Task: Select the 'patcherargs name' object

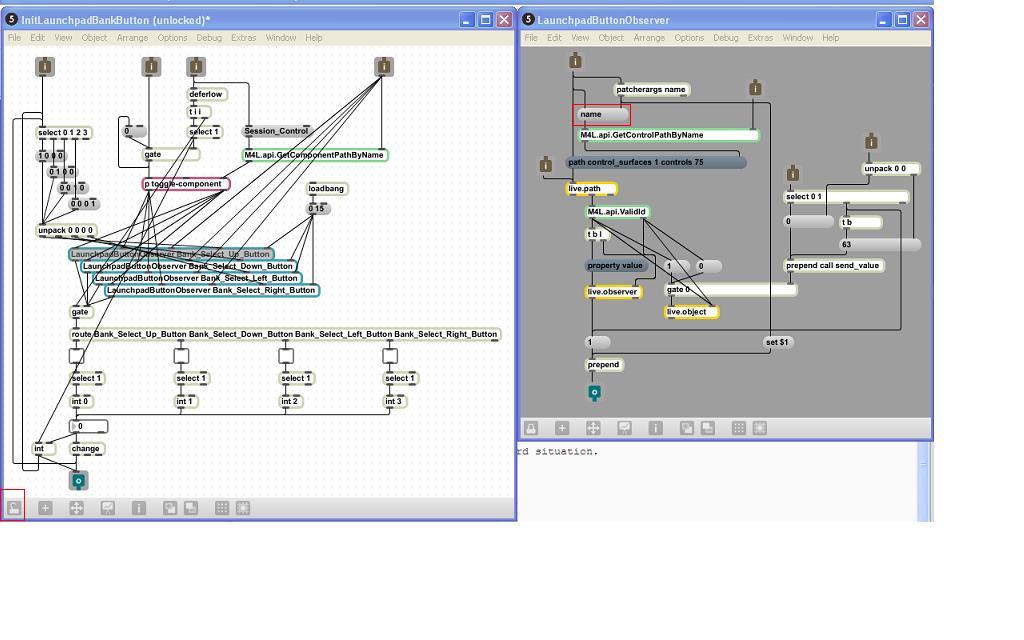Action: [x=652, y=89]
